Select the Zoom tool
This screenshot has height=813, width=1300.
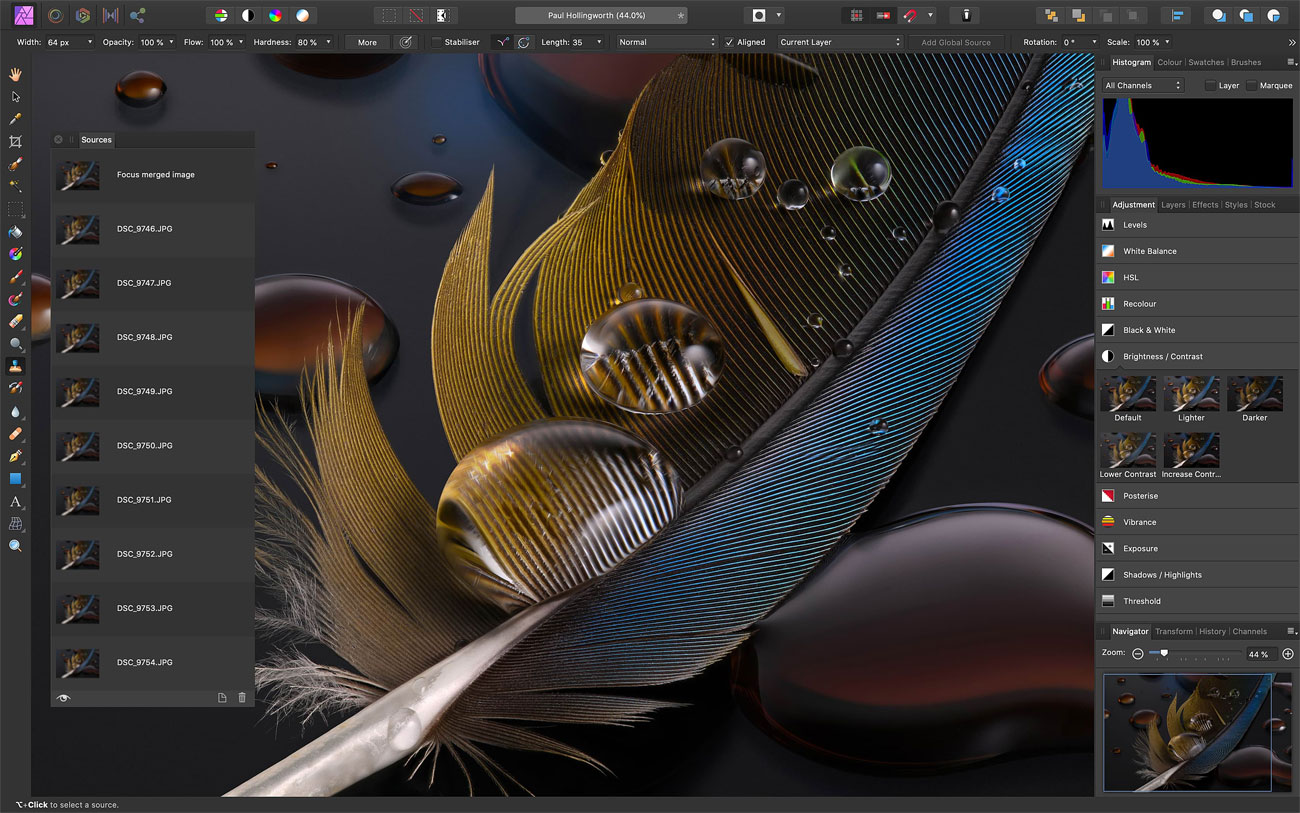coord(15,546)
